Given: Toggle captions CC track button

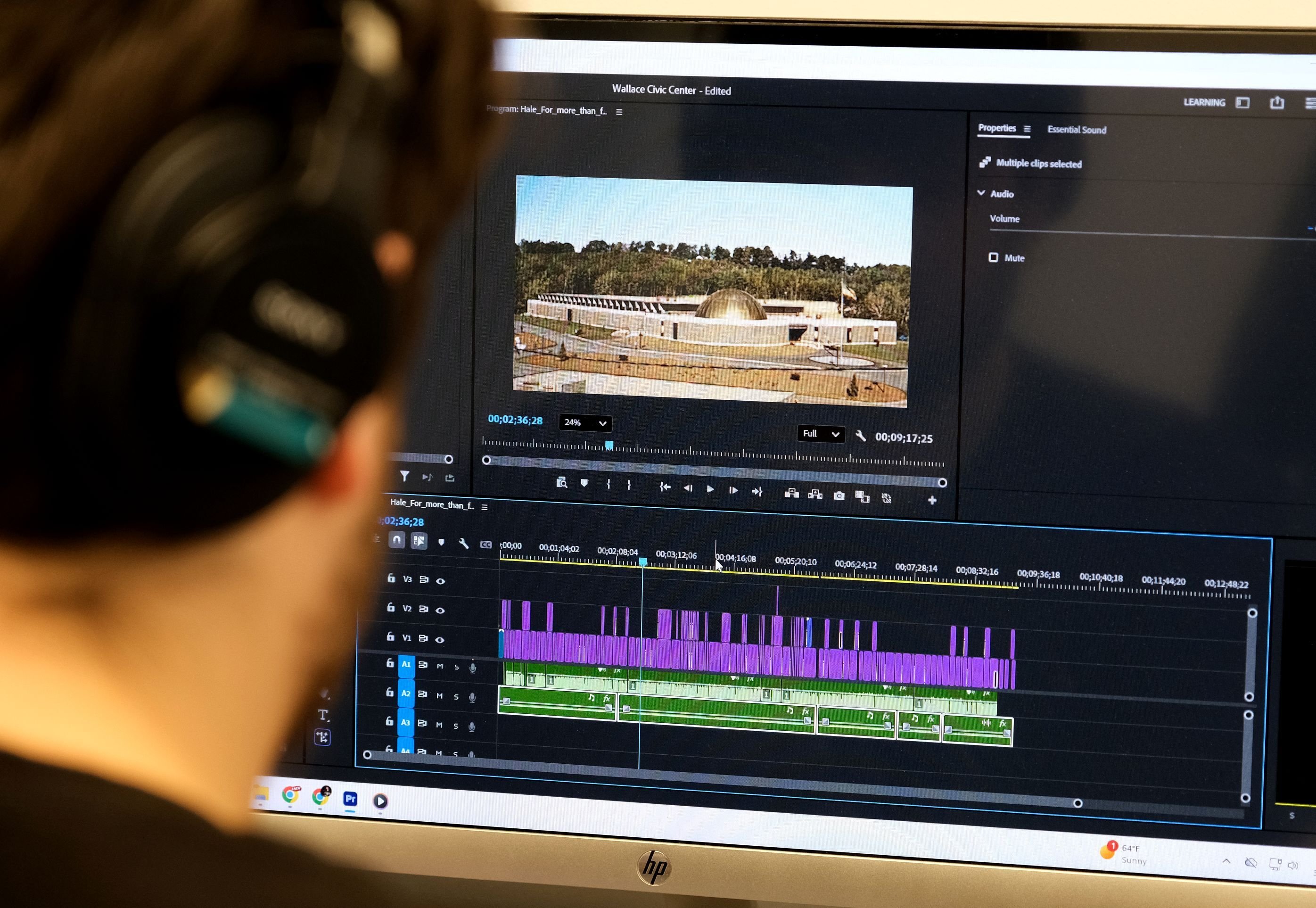Looking at the screenshot, I should pyautogui.click(x=485, y=545).
